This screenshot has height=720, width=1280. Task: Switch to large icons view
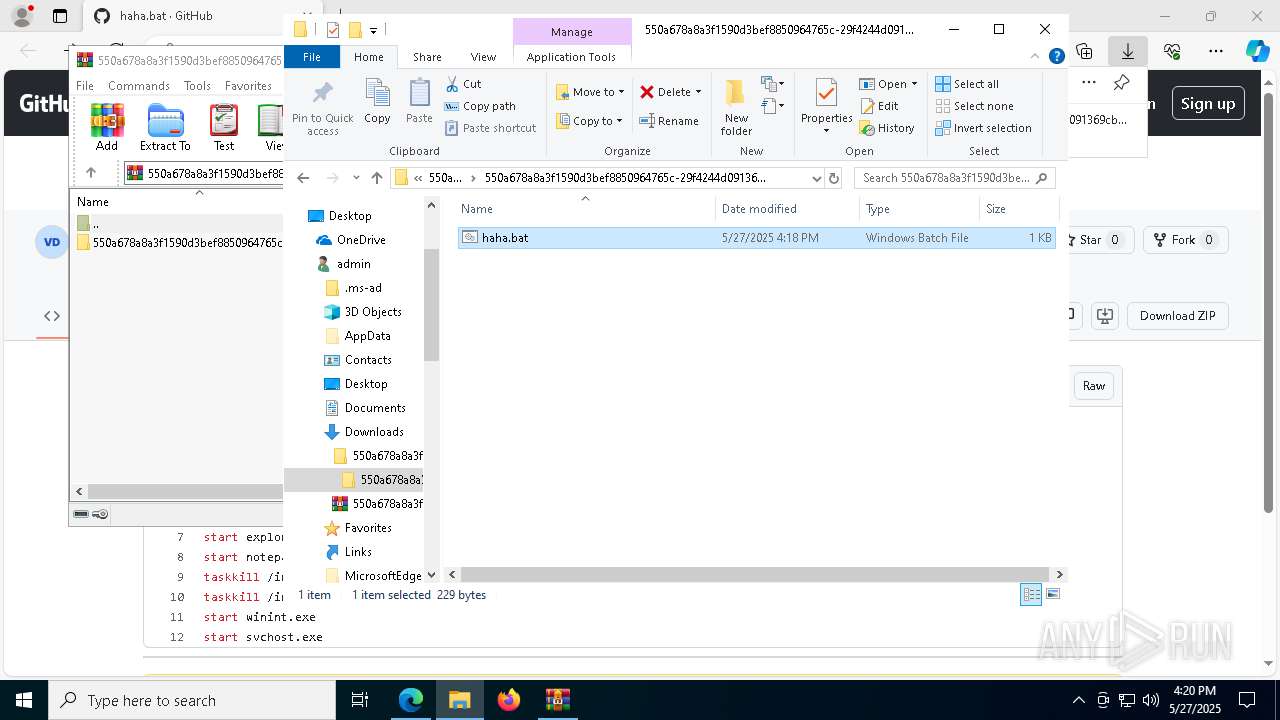(1052, 594)
